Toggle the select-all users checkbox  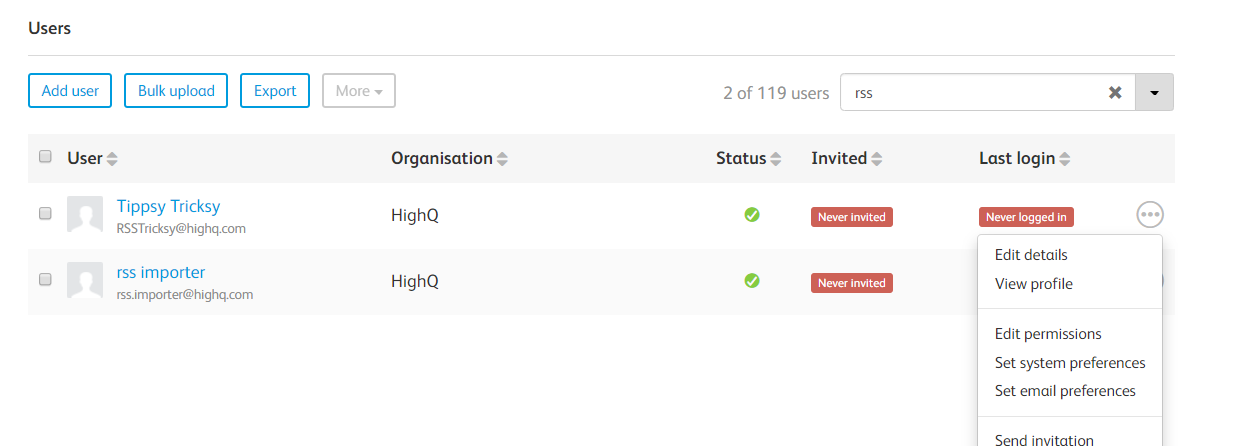point(45,157)
